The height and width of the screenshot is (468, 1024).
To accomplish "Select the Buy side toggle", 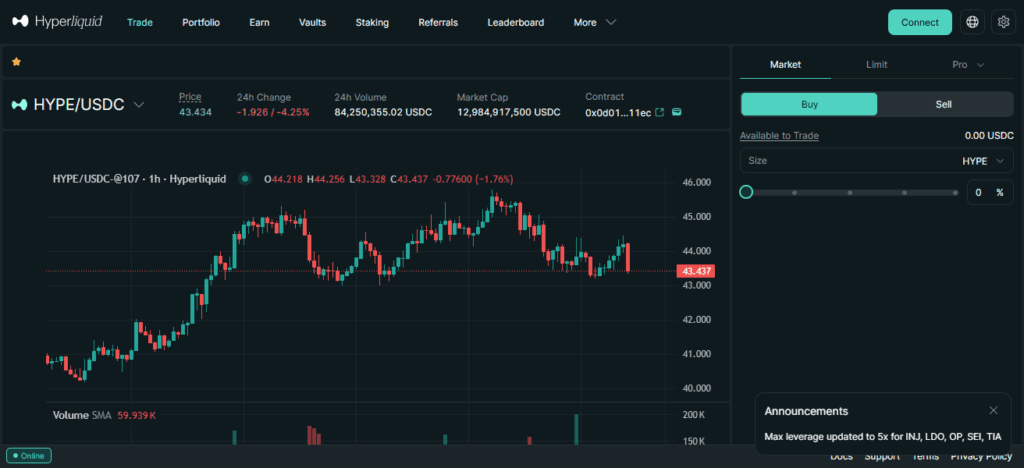I will (809, 104).
